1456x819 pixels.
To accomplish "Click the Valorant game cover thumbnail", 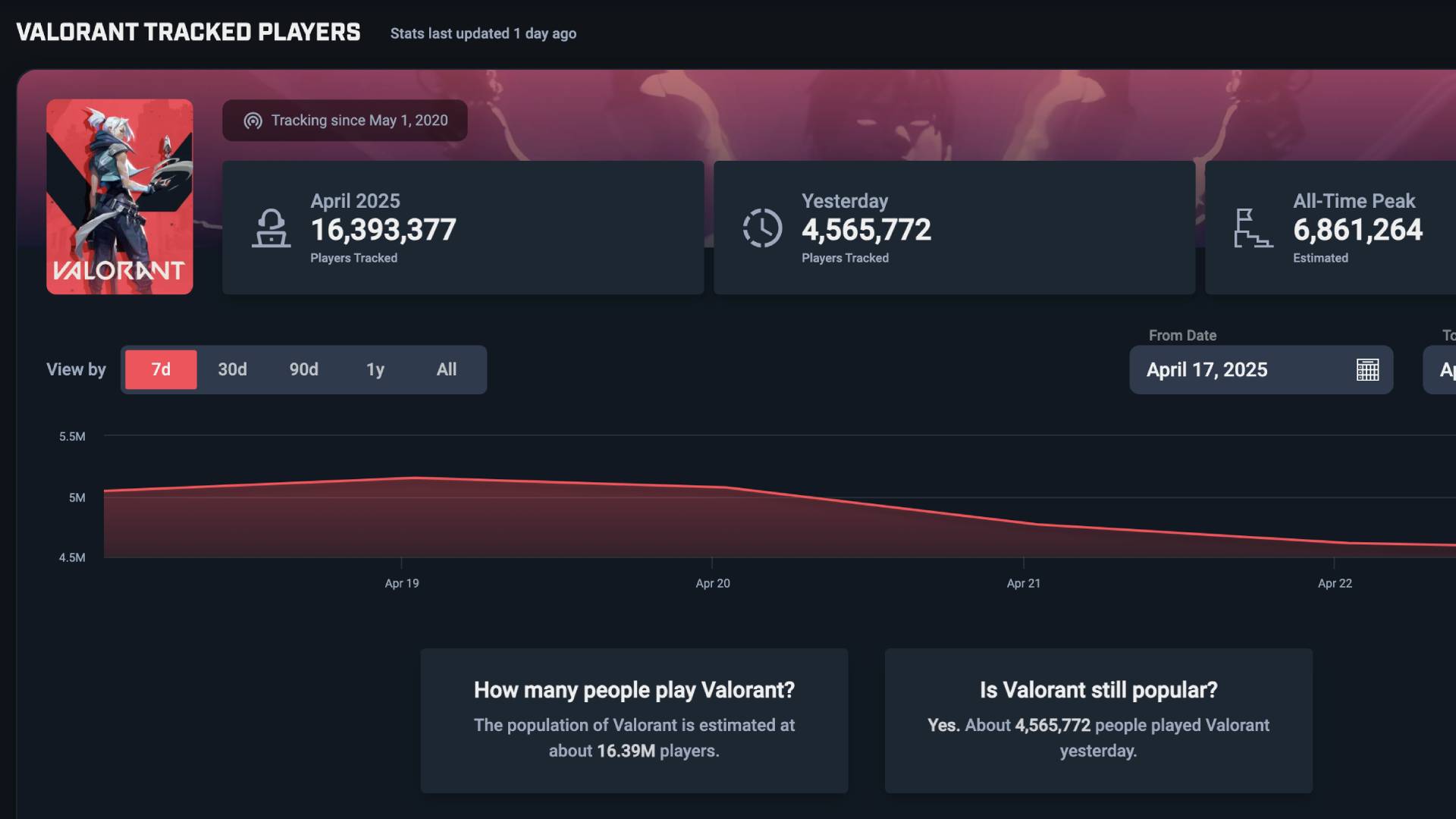I will click(119, 197).
